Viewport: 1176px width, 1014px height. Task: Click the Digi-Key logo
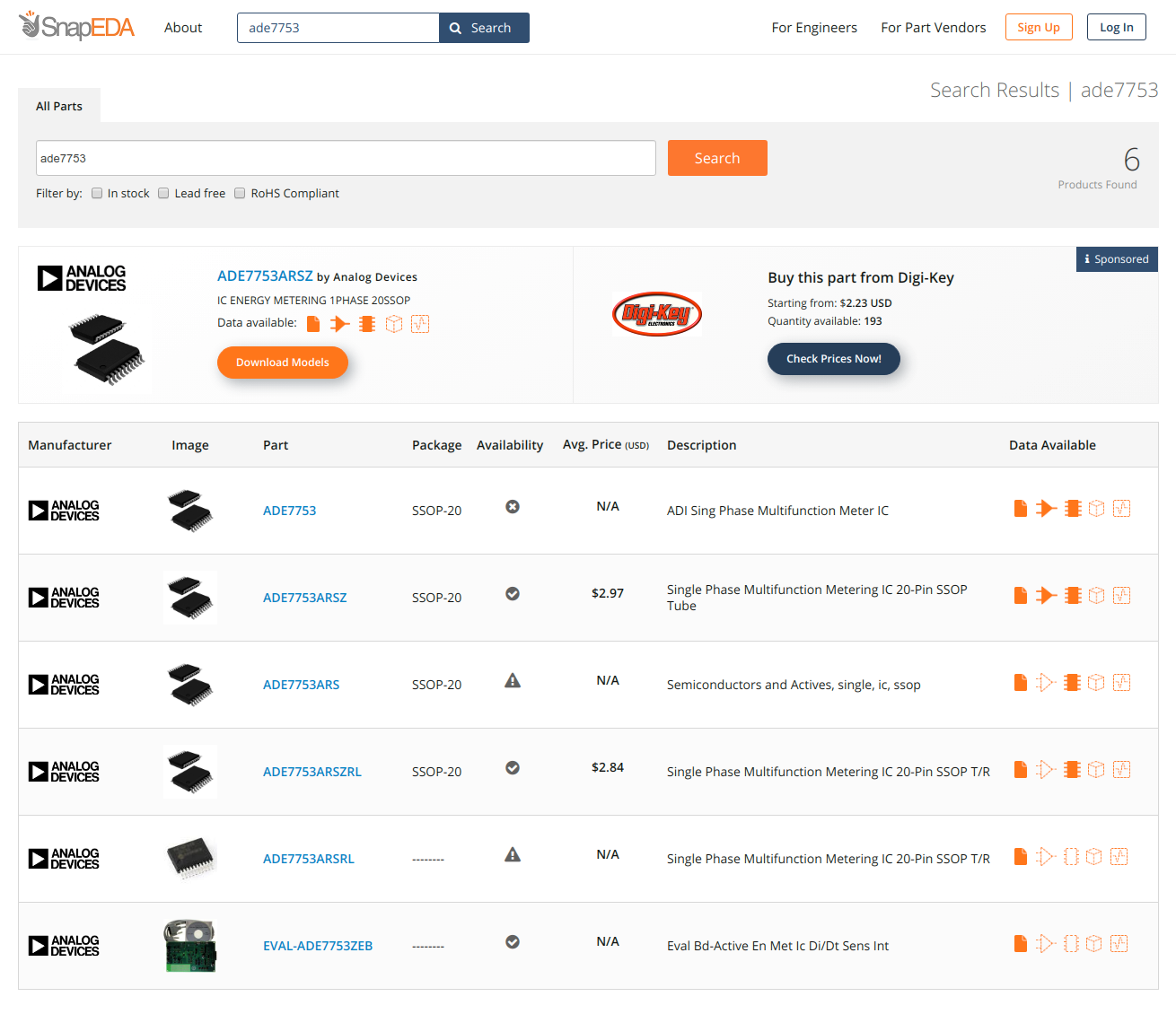[x=656, y=314]
